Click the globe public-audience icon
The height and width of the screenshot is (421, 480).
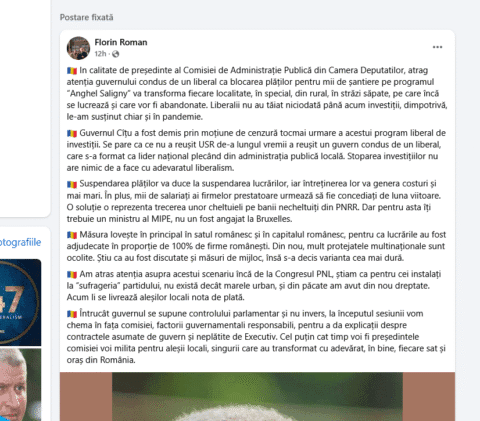coord(115,54)
